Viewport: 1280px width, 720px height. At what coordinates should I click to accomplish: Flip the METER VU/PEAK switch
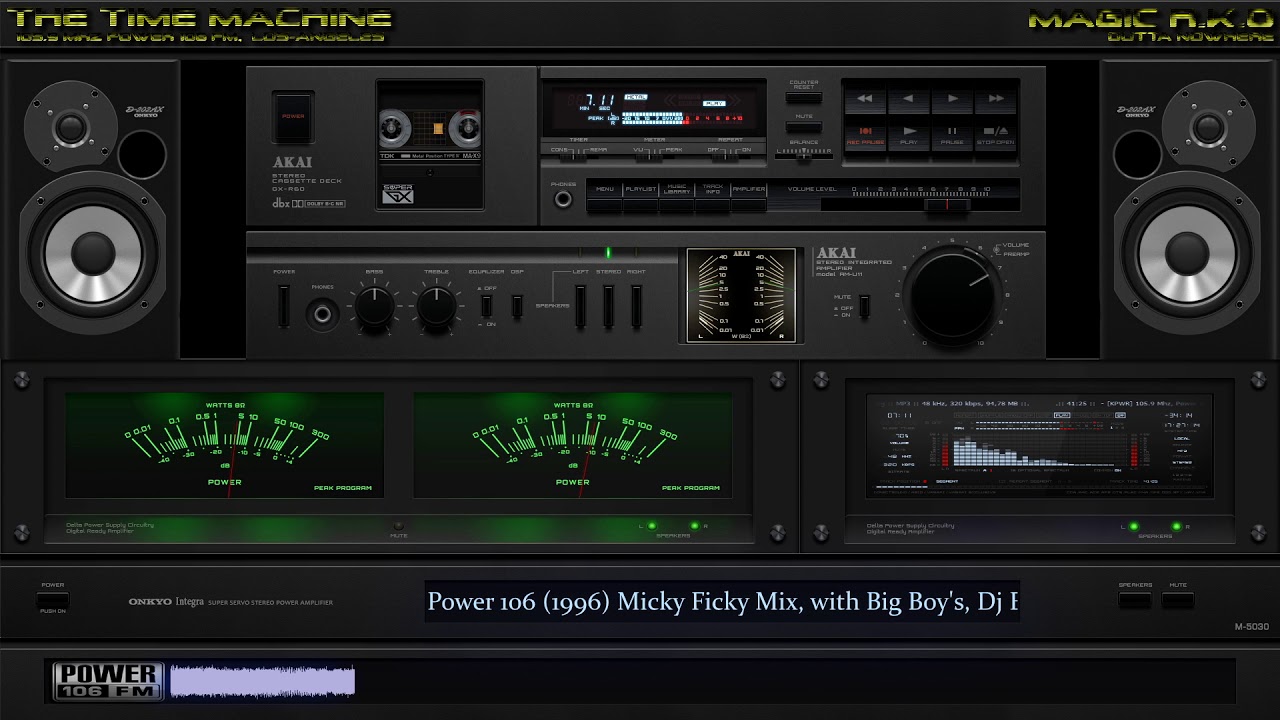(x=648, y=156)
